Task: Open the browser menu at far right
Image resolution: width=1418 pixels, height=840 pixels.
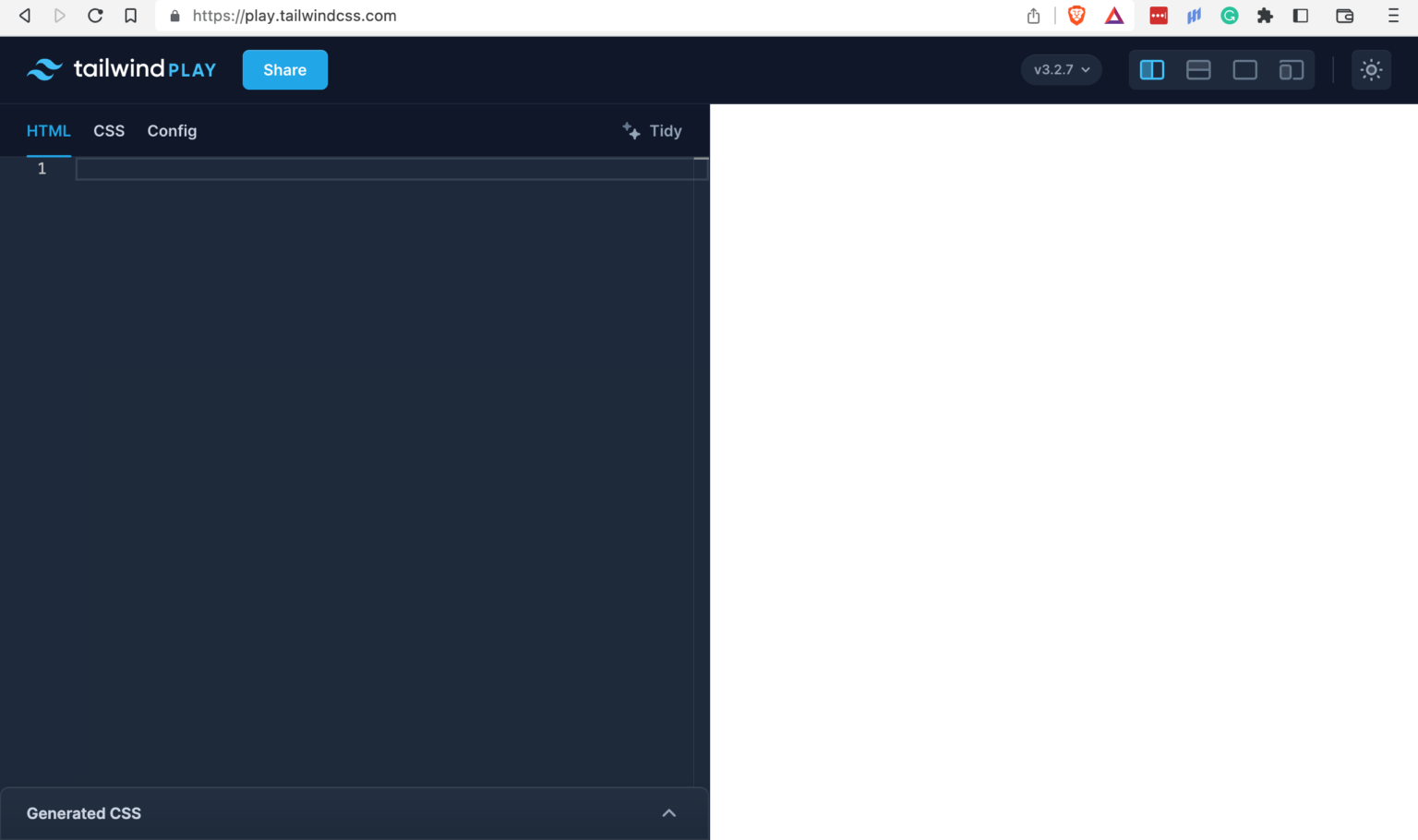Action: pos(1394,16)
